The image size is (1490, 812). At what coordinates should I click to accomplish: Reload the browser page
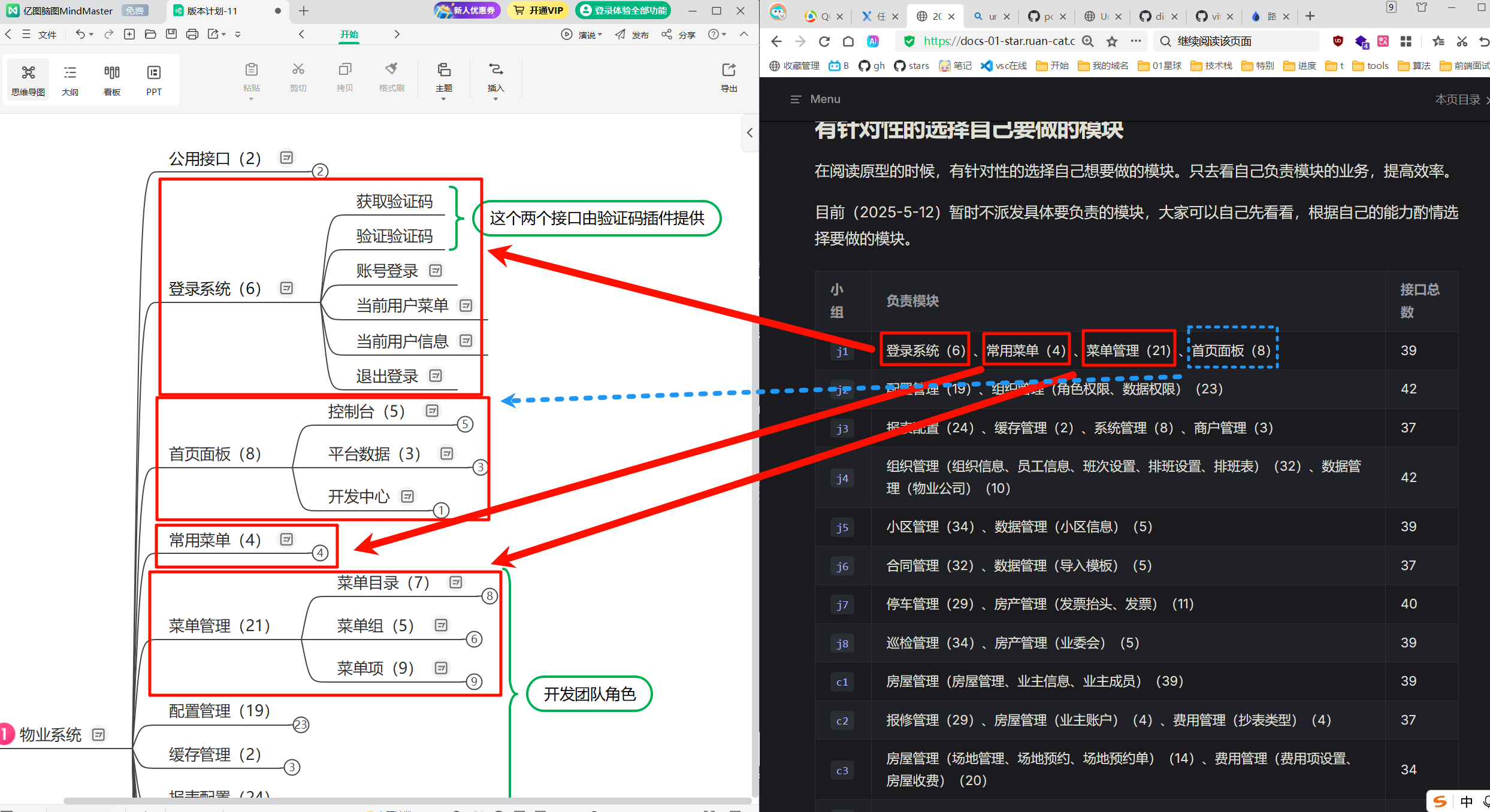[x=824, y=41]
